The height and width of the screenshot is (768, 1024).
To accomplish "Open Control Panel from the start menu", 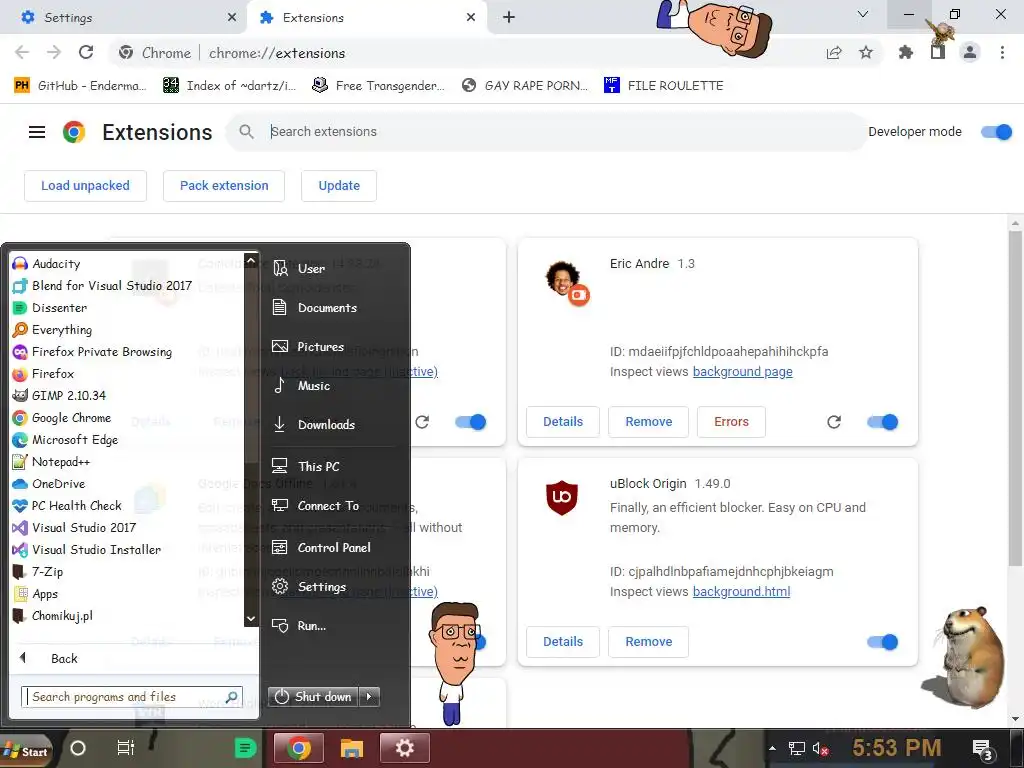I will [321, 548].
